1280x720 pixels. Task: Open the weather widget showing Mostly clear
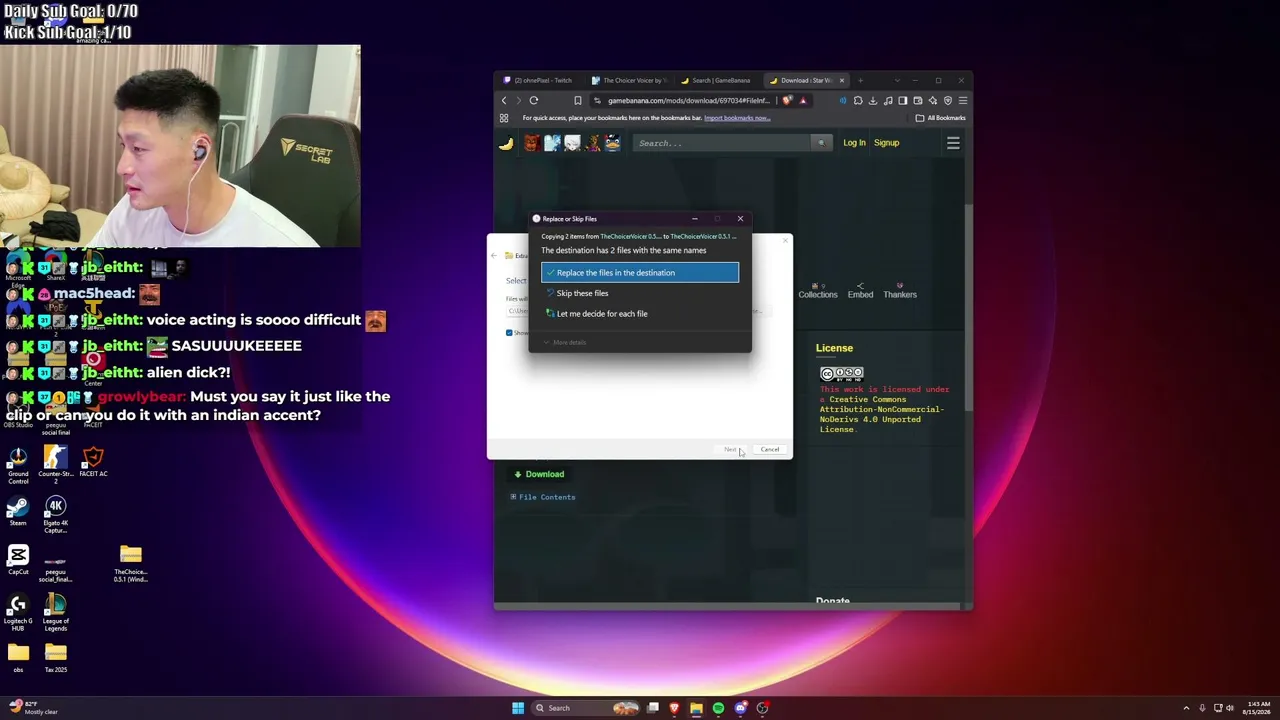36,708
